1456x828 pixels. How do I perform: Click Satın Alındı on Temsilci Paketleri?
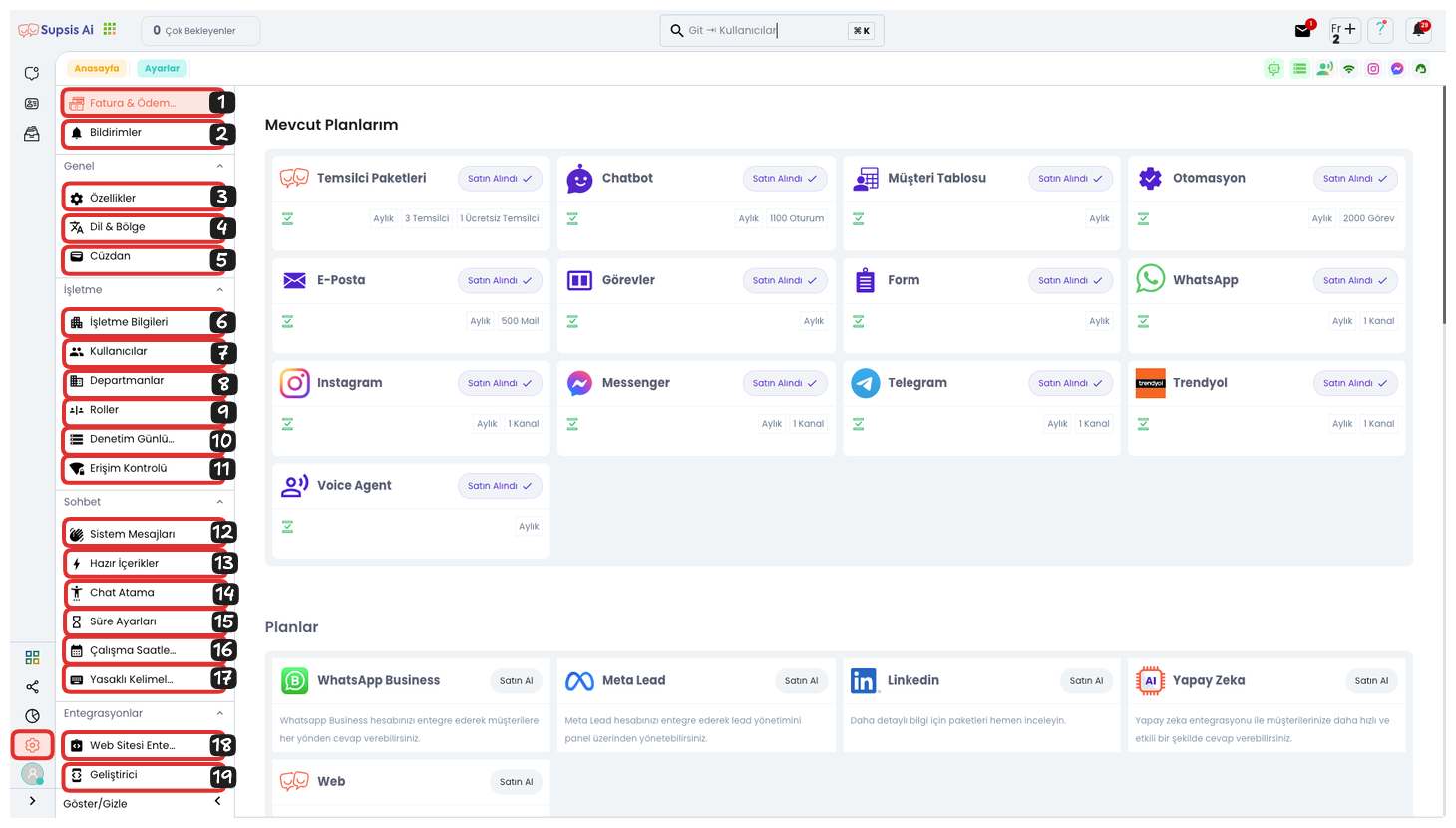pyautogui.click(x=500, y=179)
